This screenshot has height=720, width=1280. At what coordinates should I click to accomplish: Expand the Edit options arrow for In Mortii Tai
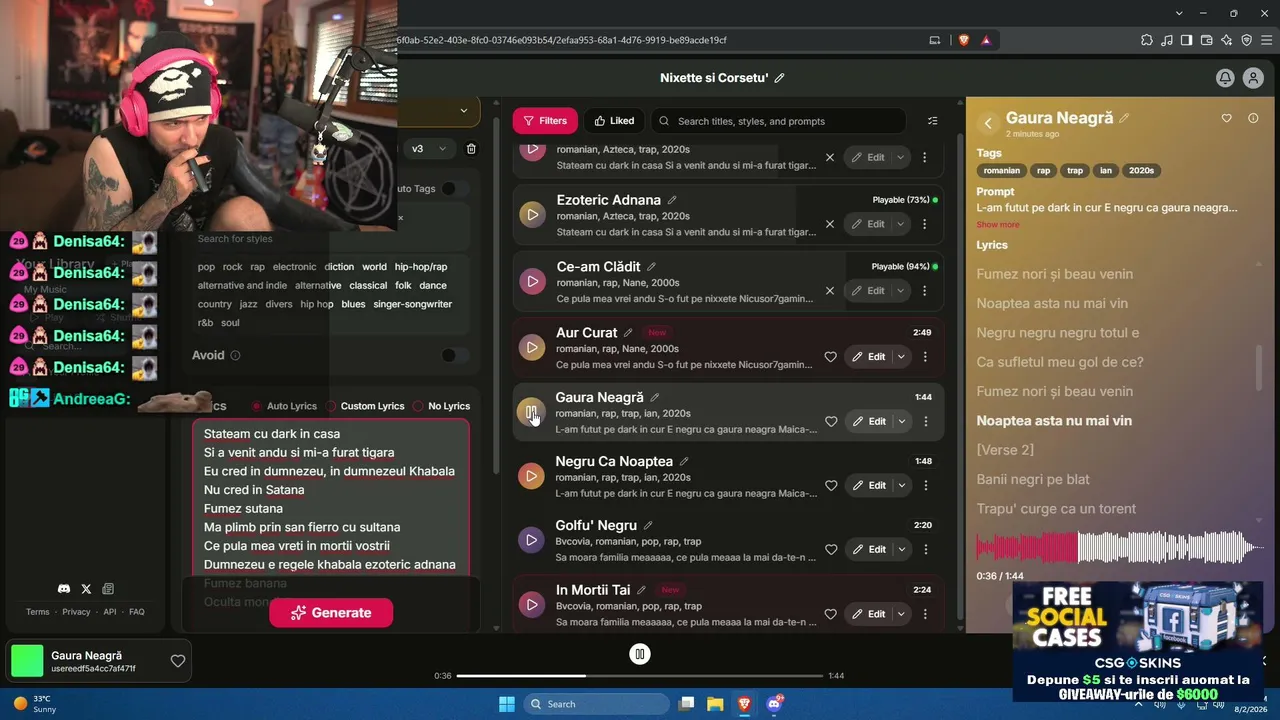(x=901, y=614)
